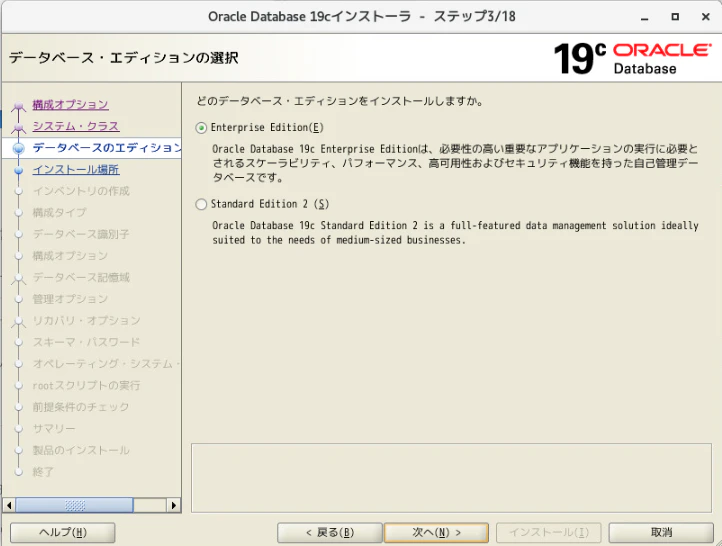Click the リカバリ・オプション step text

[87, 321]
